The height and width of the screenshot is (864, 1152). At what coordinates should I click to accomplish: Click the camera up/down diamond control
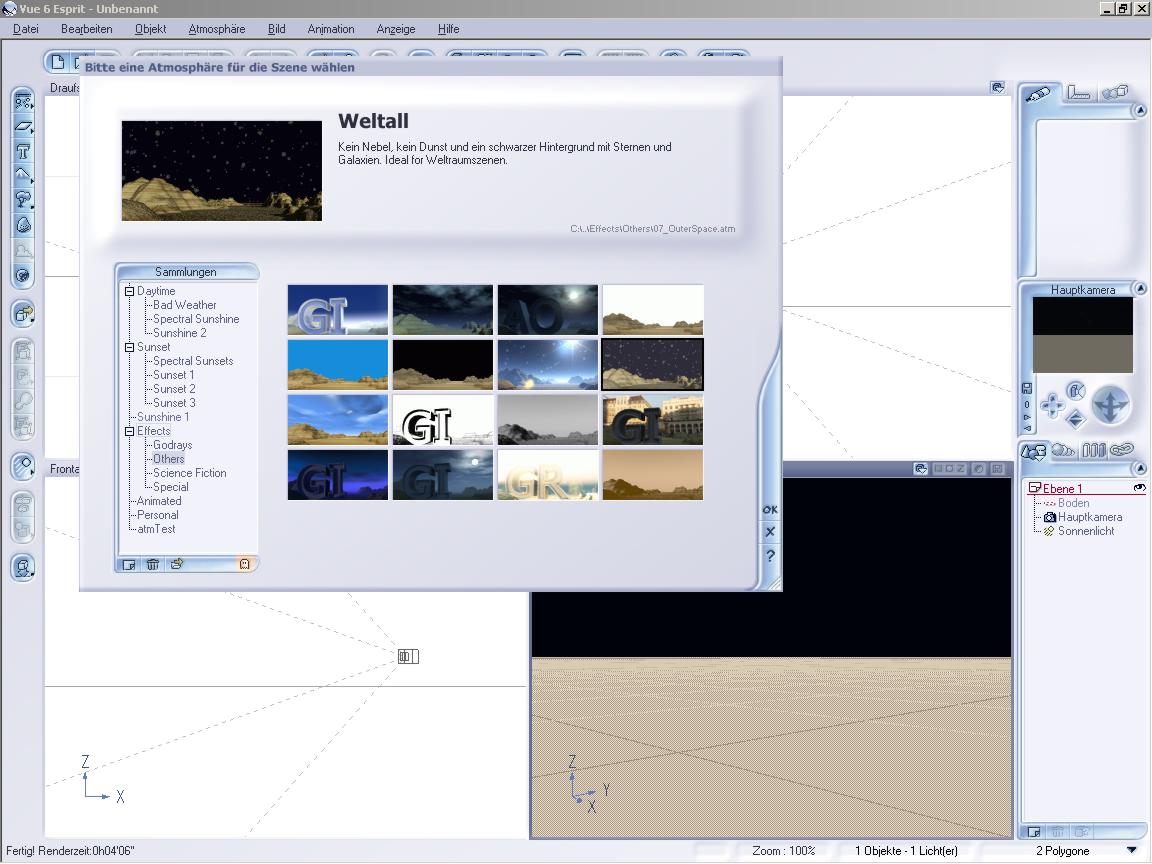coord(1076,419)
